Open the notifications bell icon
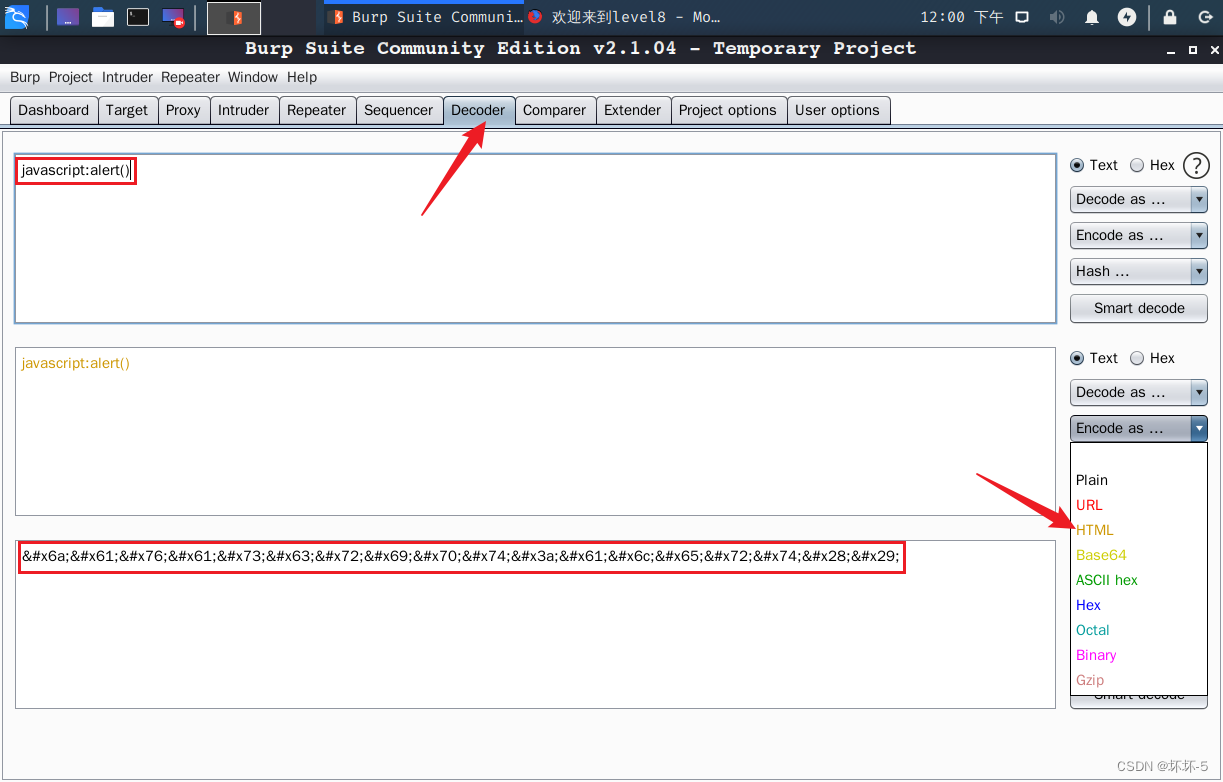Screen dimensions: 1223x782 pos(1092,17)
